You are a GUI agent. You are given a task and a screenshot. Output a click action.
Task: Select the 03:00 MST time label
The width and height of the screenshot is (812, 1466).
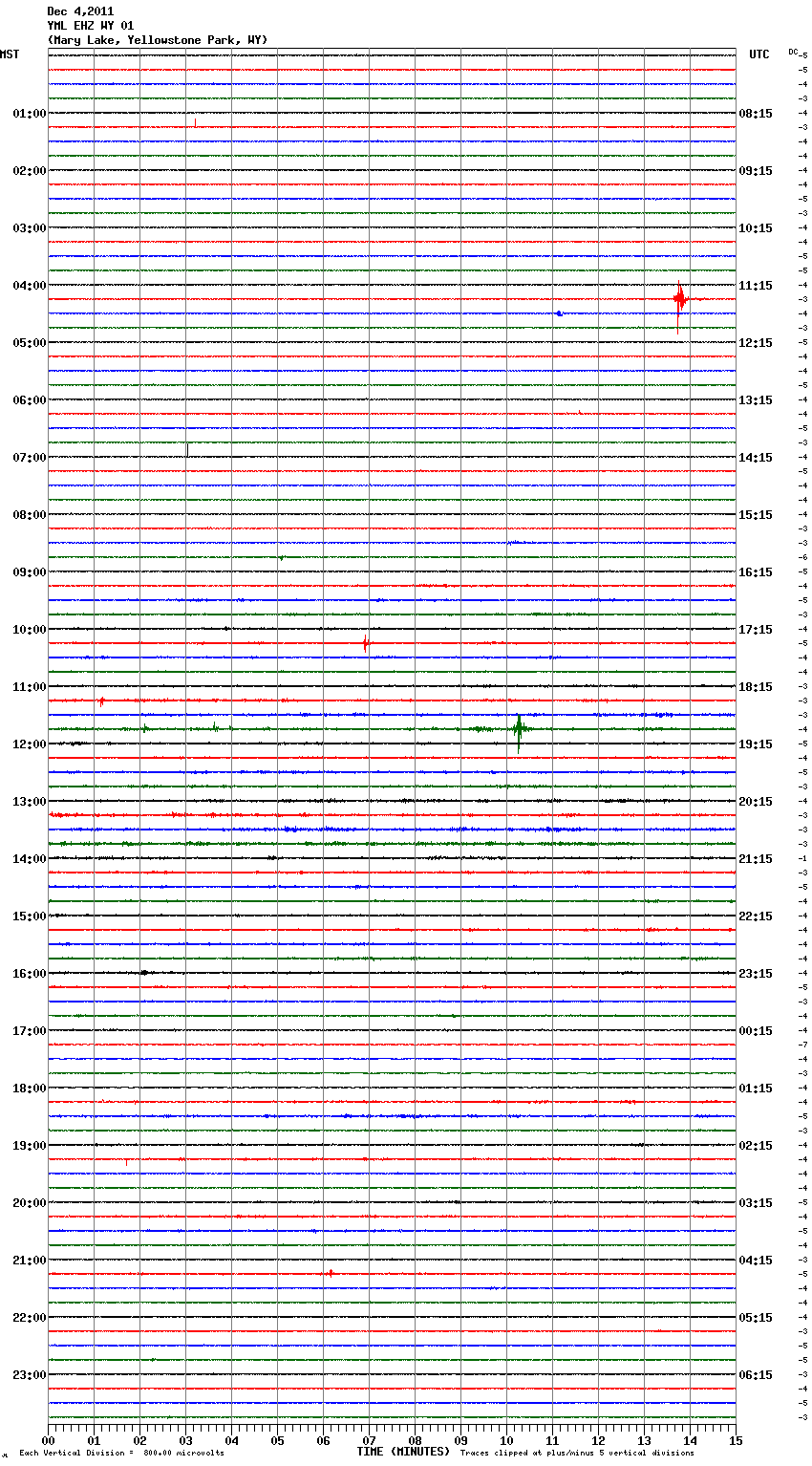click(30, 228)
